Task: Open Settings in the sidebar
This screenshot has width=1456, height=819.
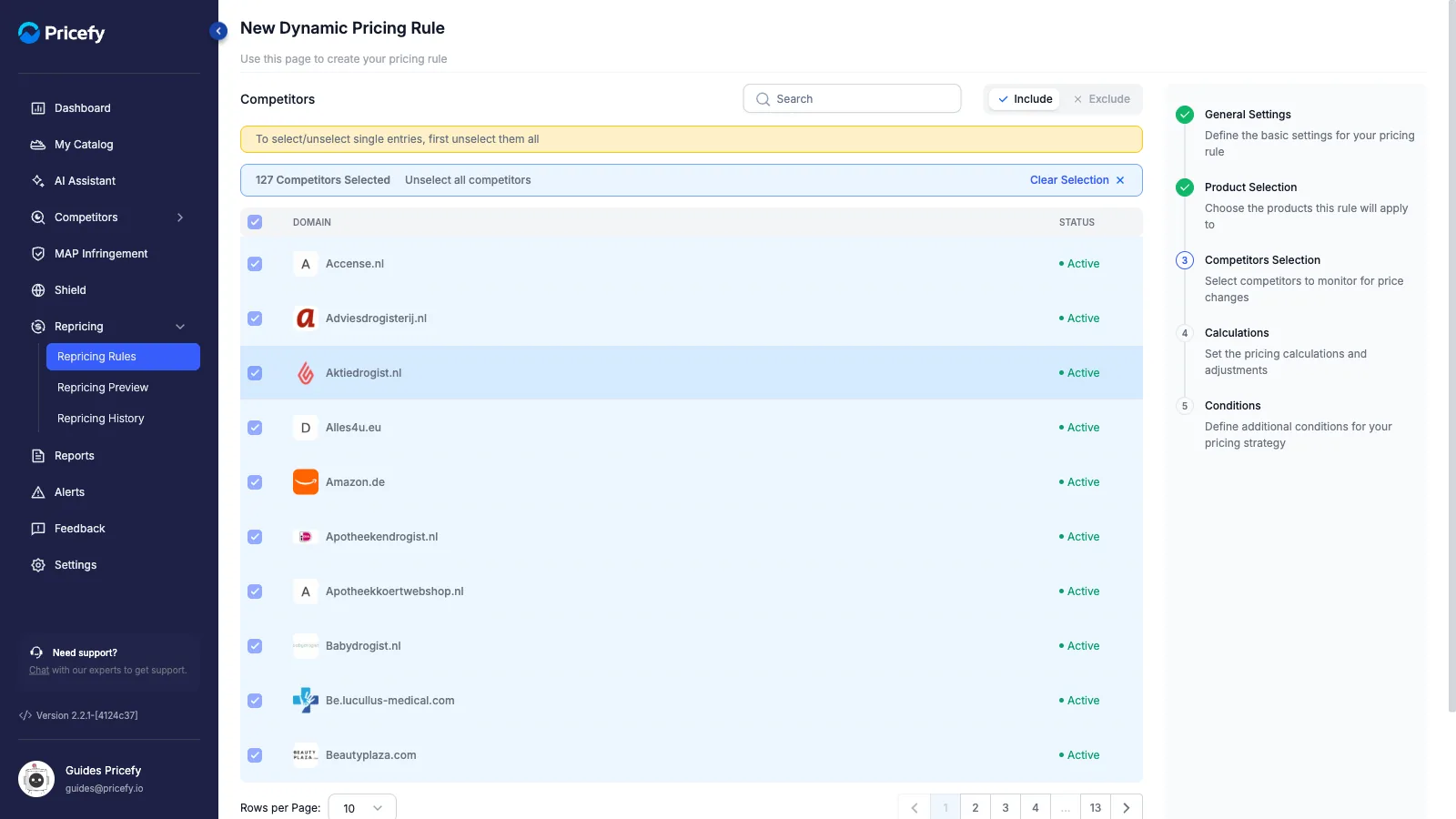Action: [76, 565]
